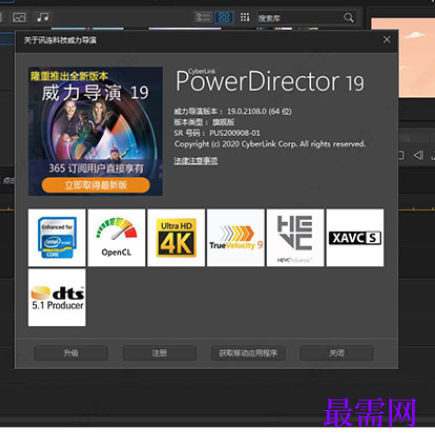Click the Upgrade (升级) button
The image size is (435, 444).
tap(71, 353)
